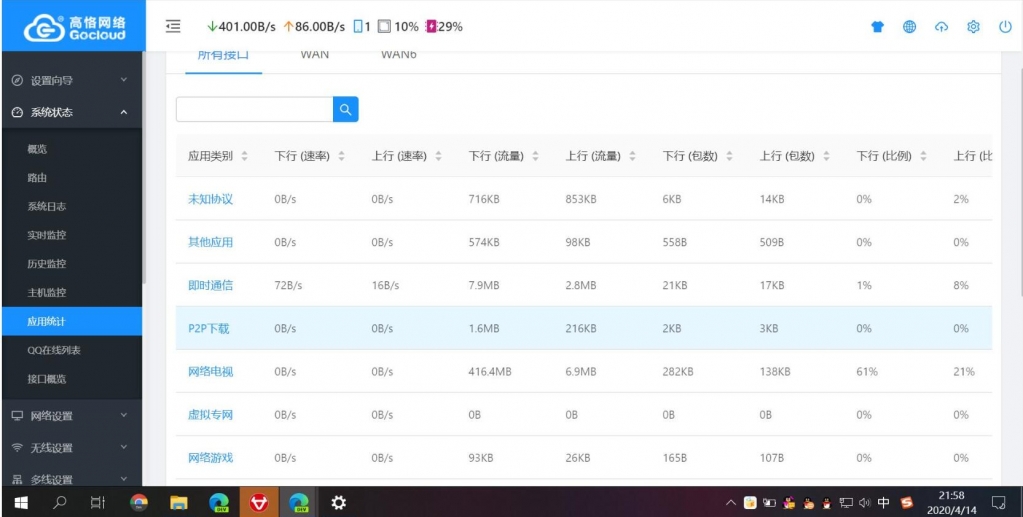Select 应用统计 in the sidebar
This screenshot has width=1023, height=517.
pos(71,321)
